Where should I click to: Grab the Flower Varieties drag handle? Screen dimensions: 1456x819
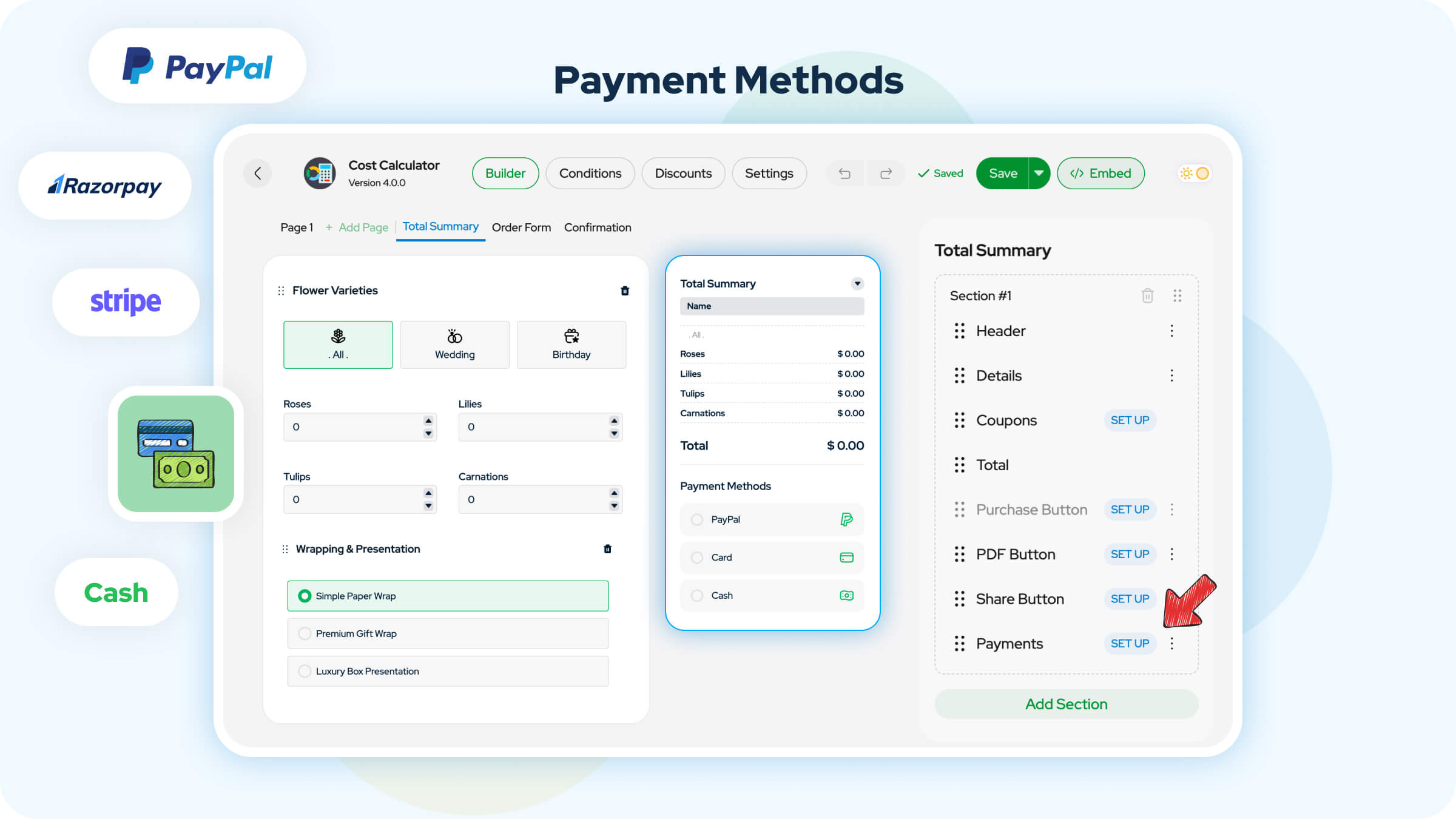click(281, 291)
